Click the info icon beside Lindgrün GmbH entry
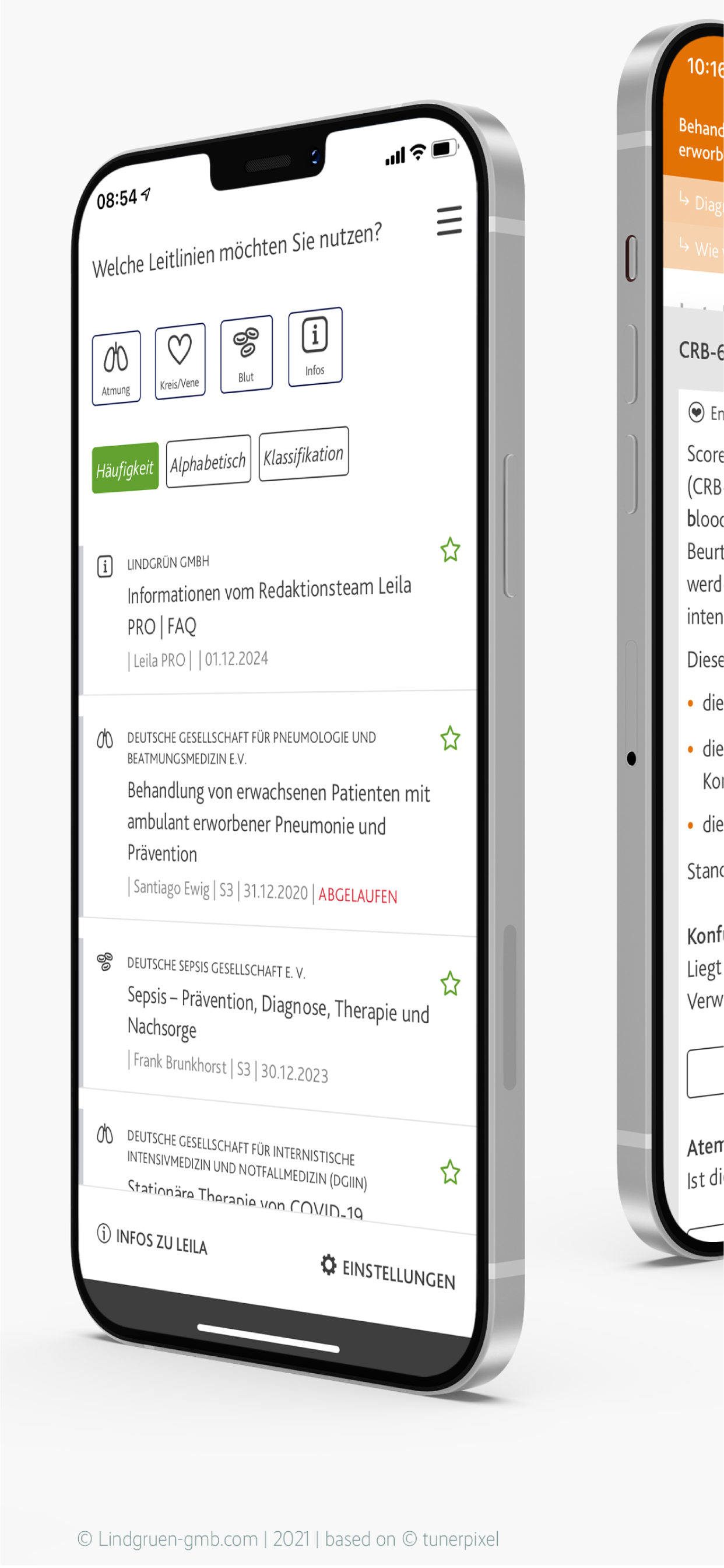Screen dimensions: 724x1568 point(105,566)
